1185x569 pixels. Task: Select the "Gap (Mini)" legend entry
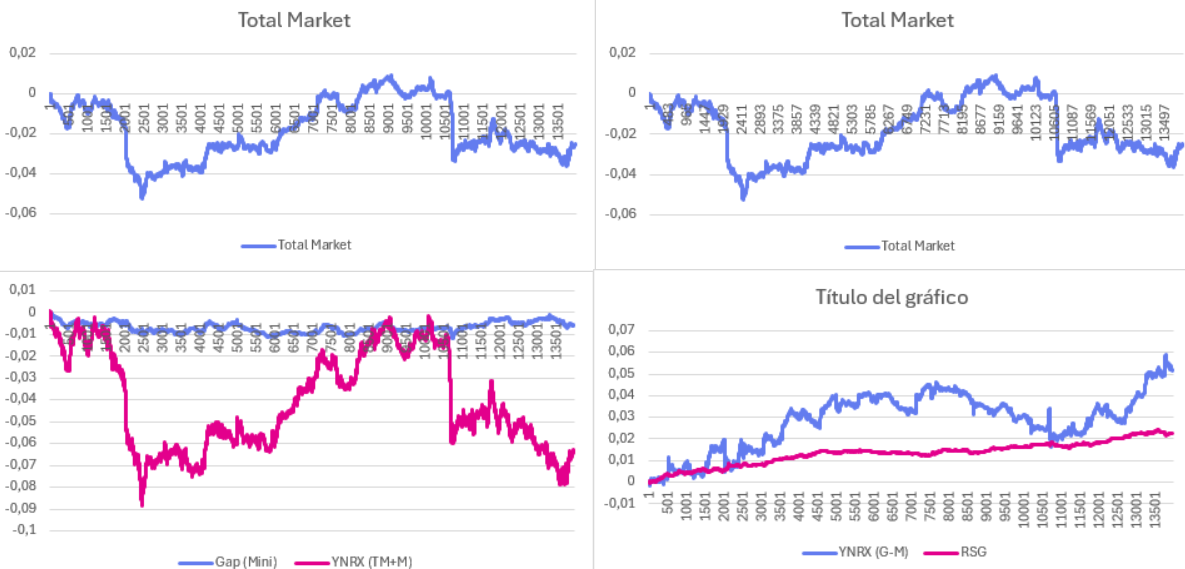pos(246,561)
